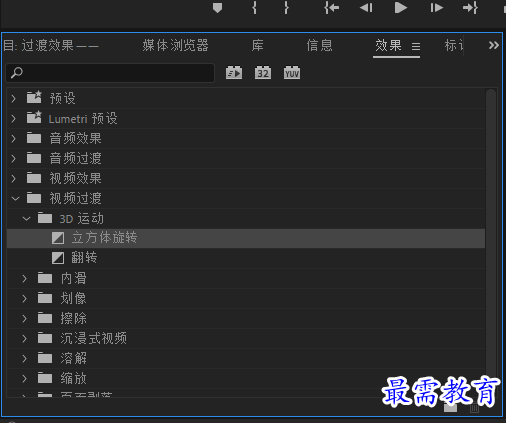Image resolution: width=506 pixels, height=423 pixels.
Task: Switch to the 信息 tab
Action: tap(319, 45)
